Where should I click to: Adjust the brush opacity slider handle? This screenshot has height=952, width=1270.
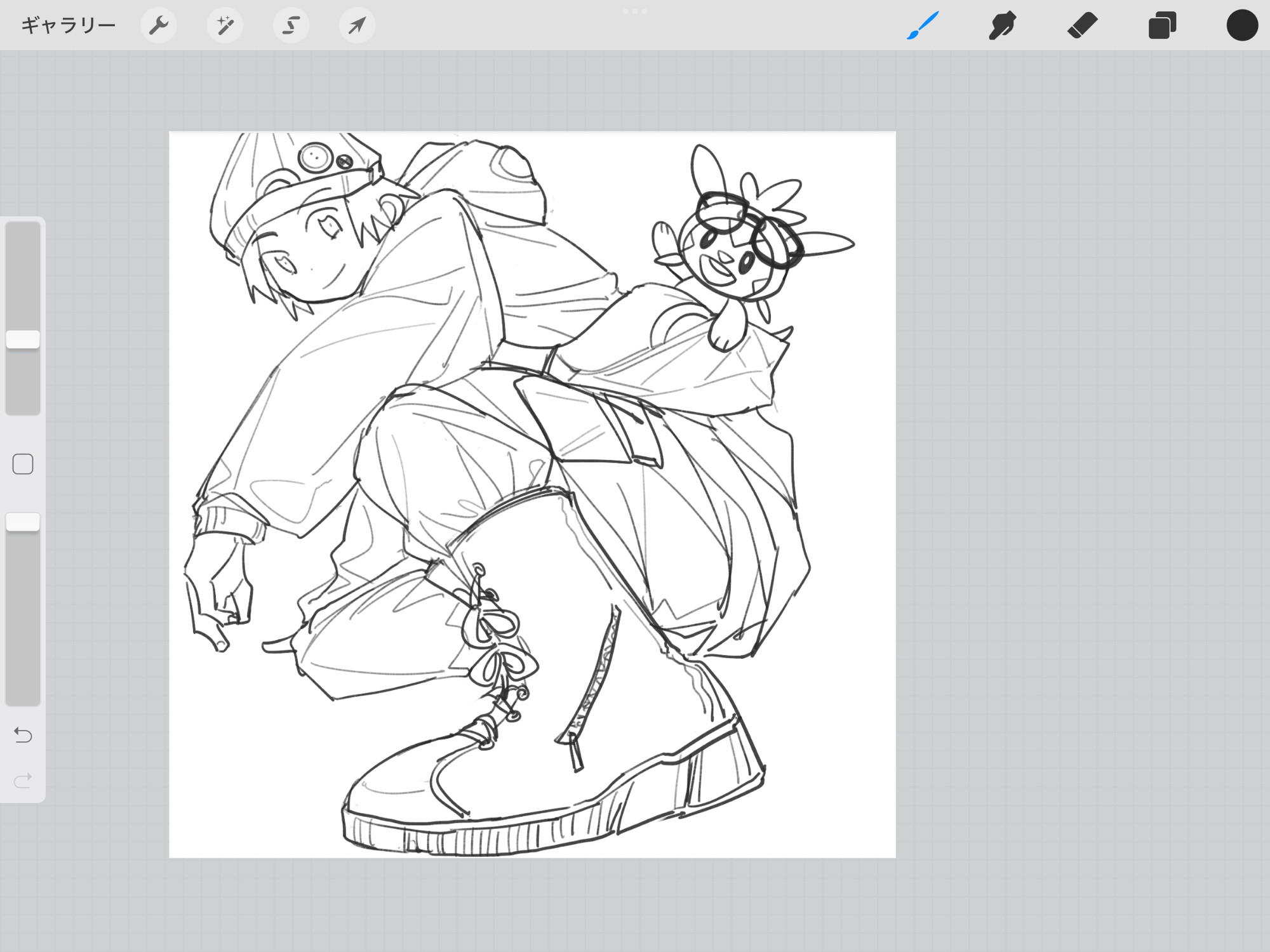pyautogui.click(x=23, y=522)
